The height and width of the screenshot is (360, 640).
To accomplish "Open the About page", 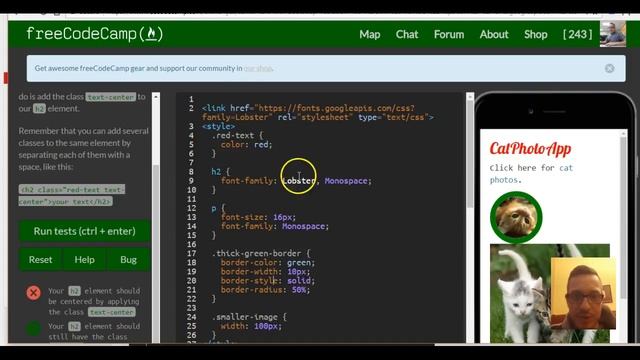I will coord(494,34).
